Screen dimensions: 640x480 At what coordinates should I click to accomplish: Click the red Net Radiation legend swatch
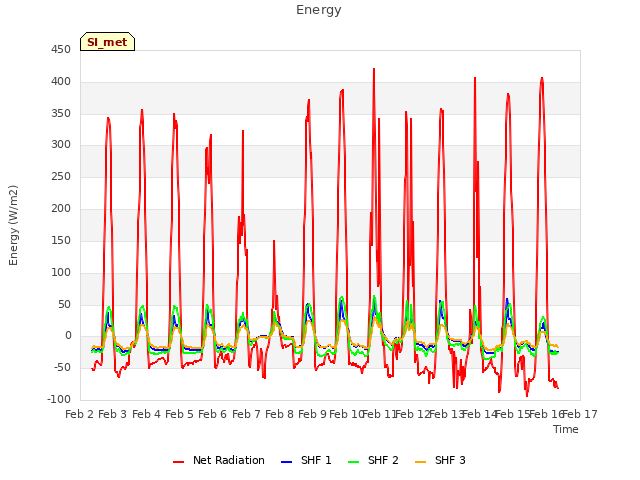178,462
